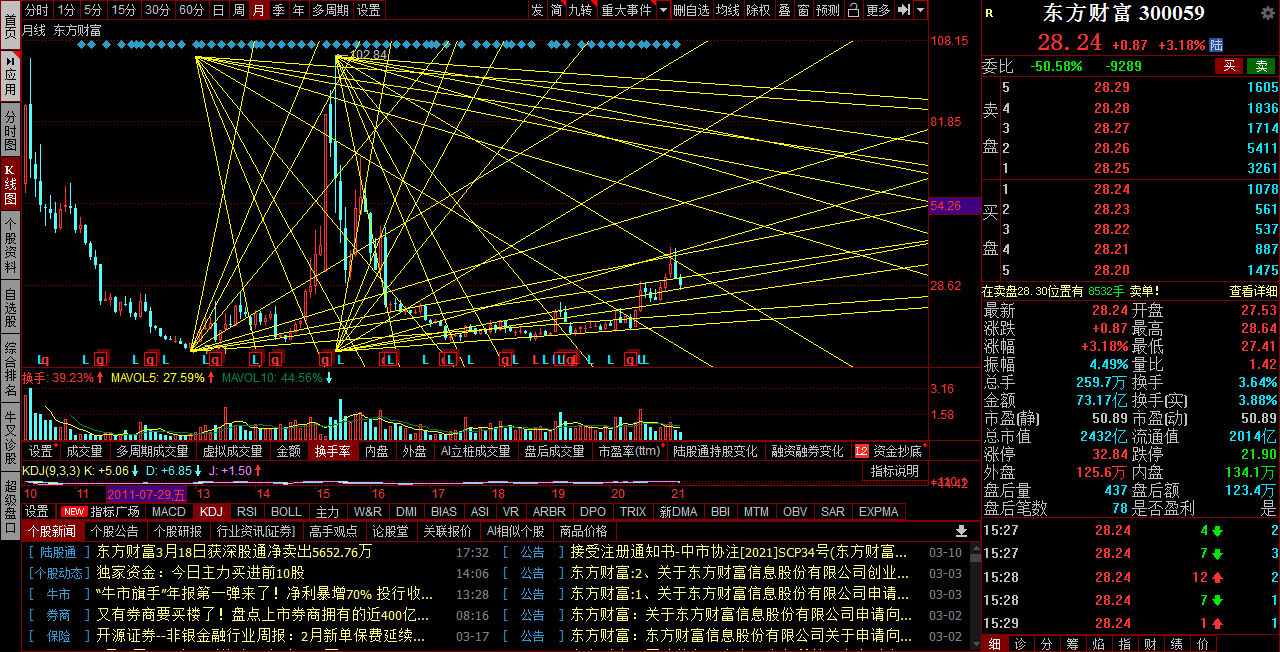Open 设置 in the KDJ indicator row
The height and width of the screenshot is (652, 1280).
pyautogui.click(x=36, y=512)
